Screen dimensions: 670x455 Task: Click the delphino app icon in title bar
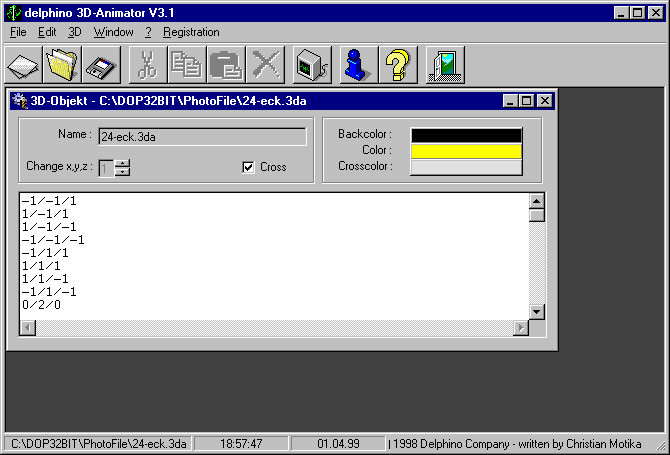pos(13,13)
